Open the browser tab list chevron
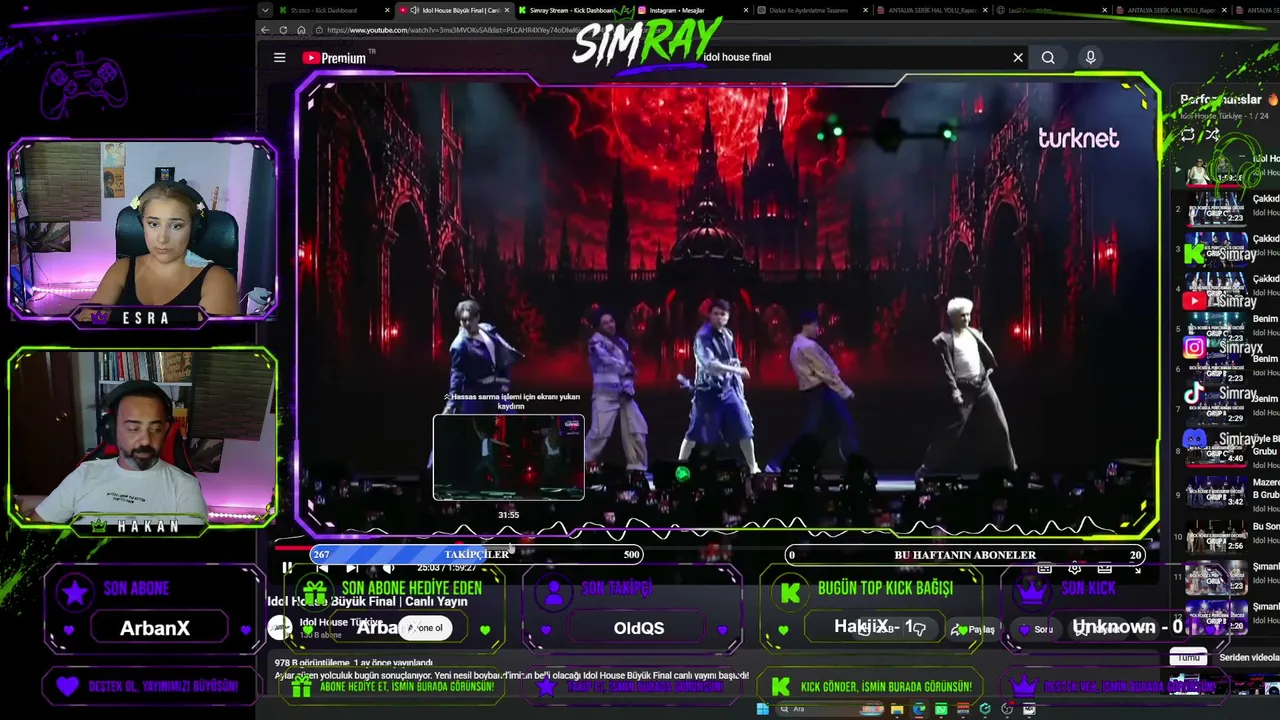The height and width of the screenshot is (720, 1280). 265,10
